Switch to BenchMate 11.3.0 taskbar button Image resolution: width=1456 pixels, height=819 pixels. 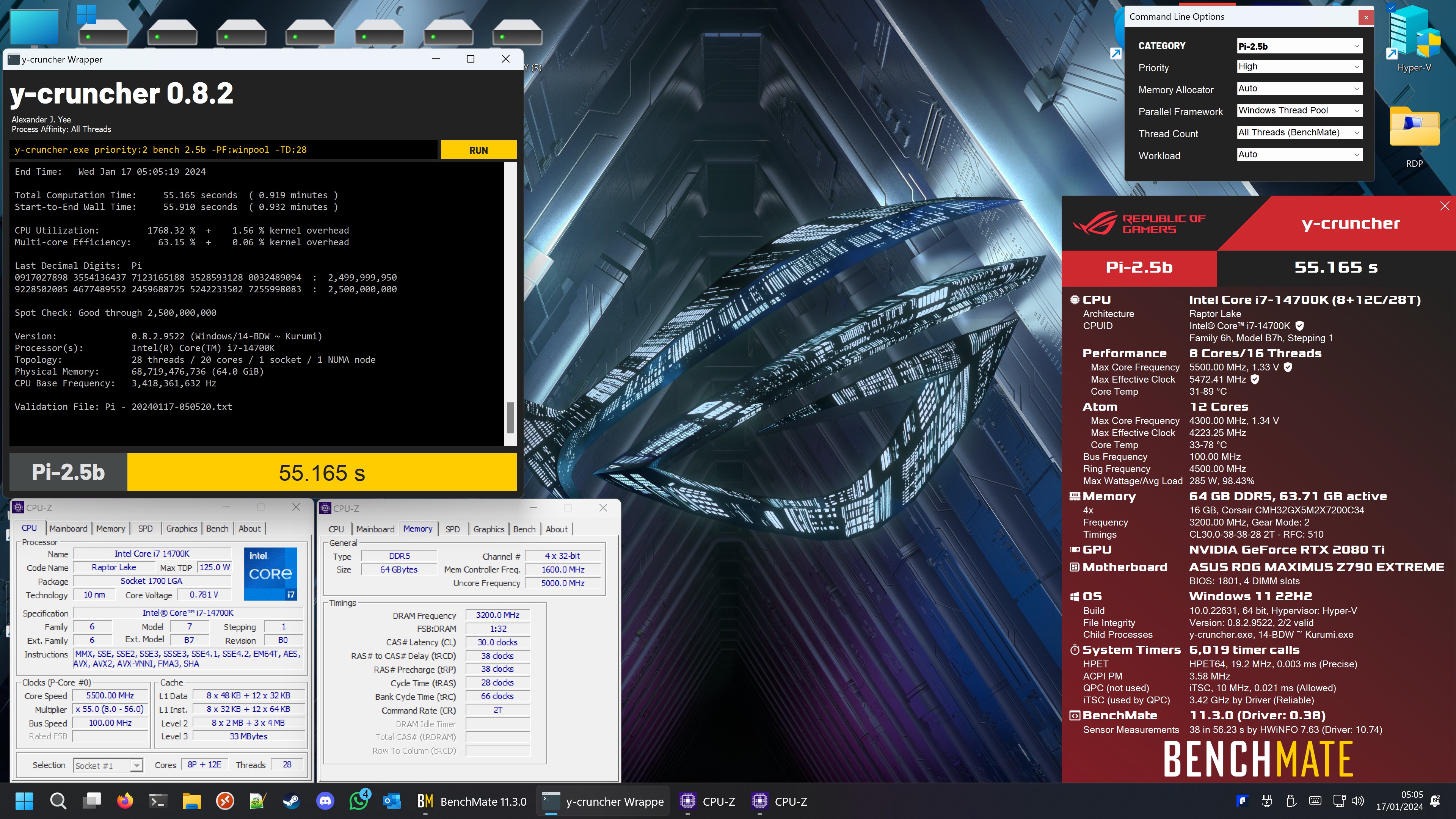click(471, 801)
